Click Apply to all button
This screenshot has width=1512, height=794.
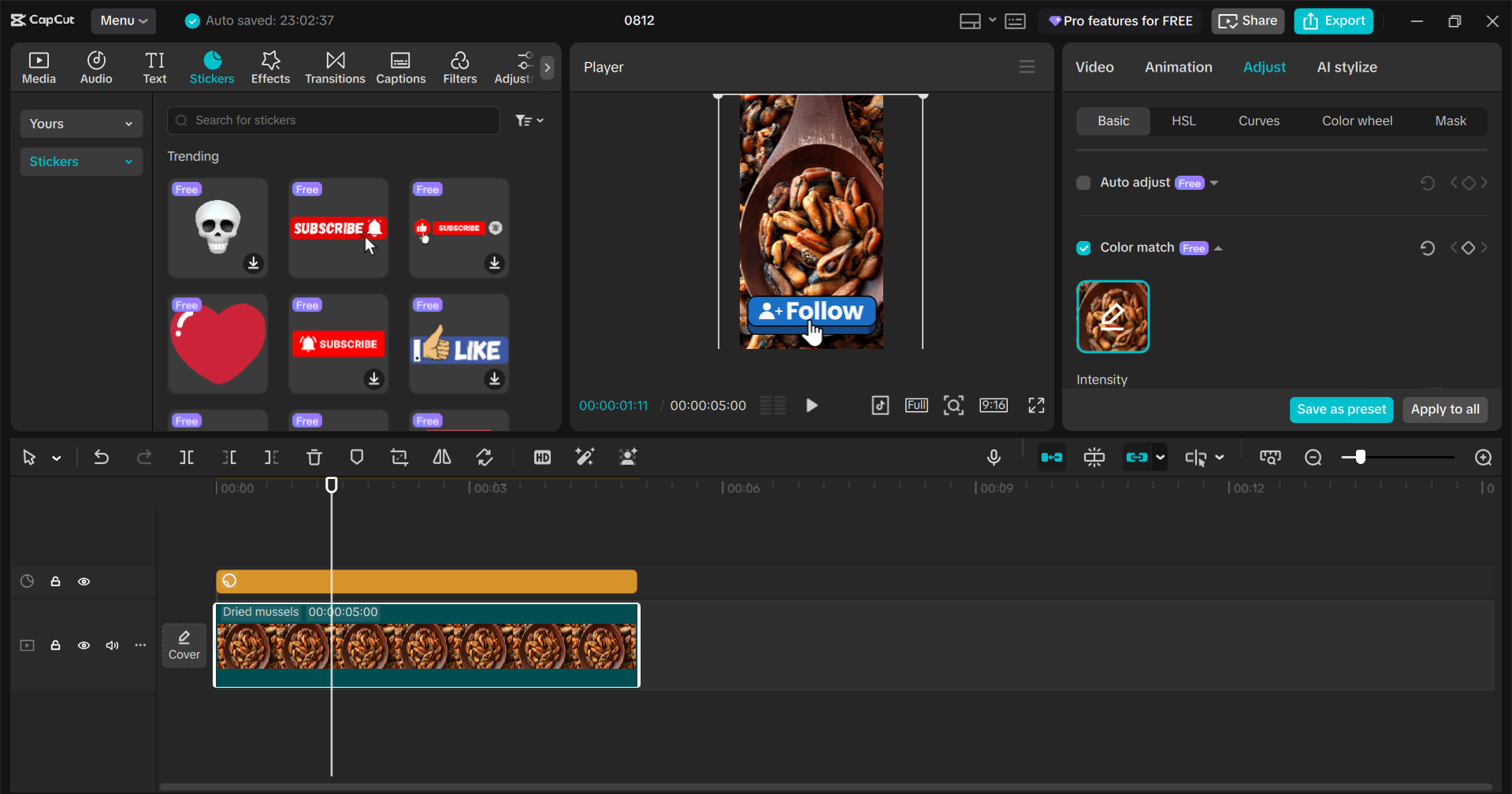tap(1444, 410)
